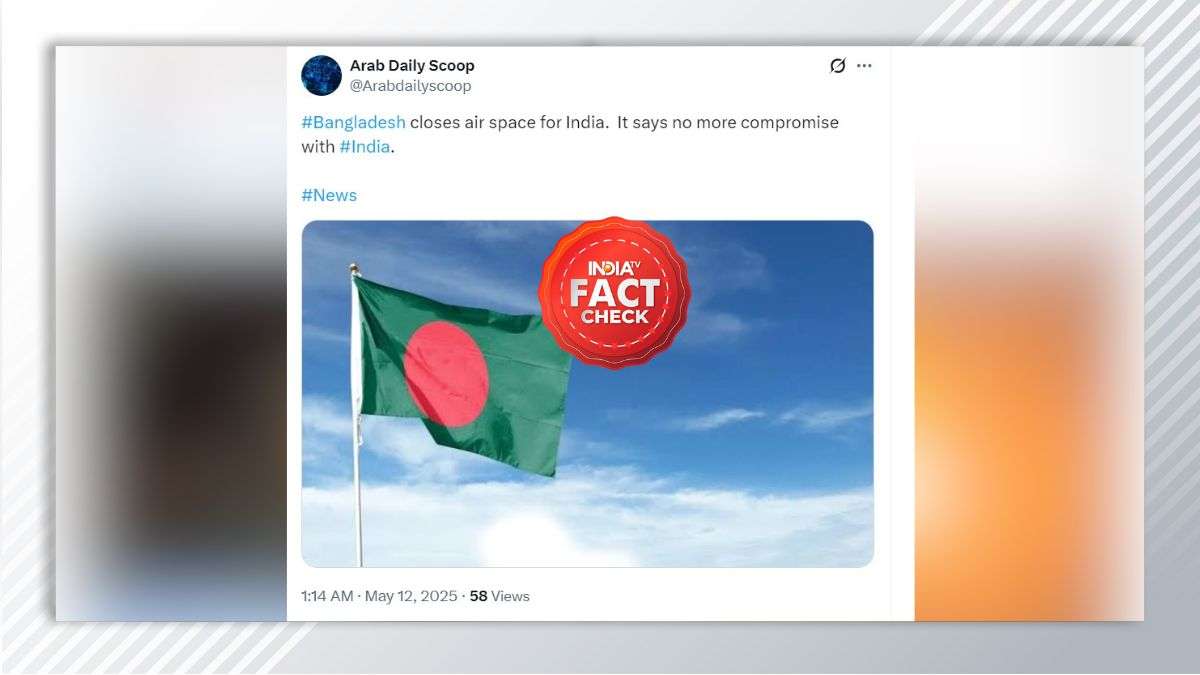The height and width of the screenshot is (675, 1200).
Task: Open the #Bangladesh hashtag
Action: click(x=353, y=122)
